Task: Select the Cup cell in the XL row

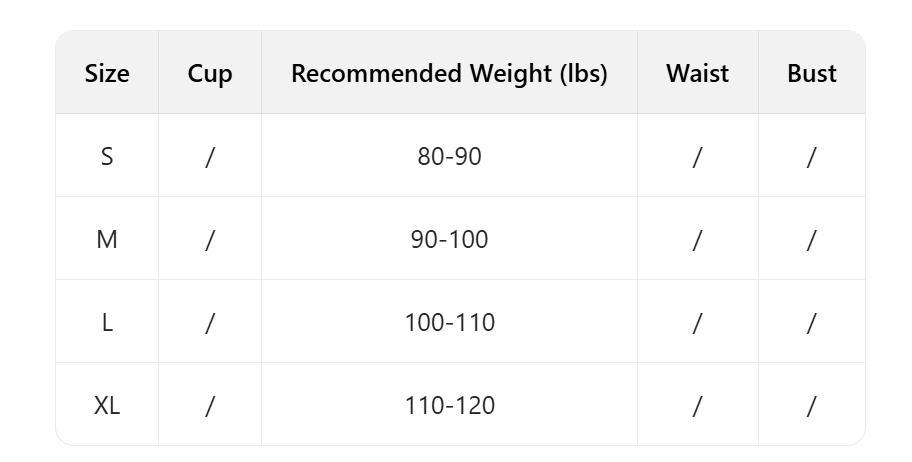Action: pos(210,405)
